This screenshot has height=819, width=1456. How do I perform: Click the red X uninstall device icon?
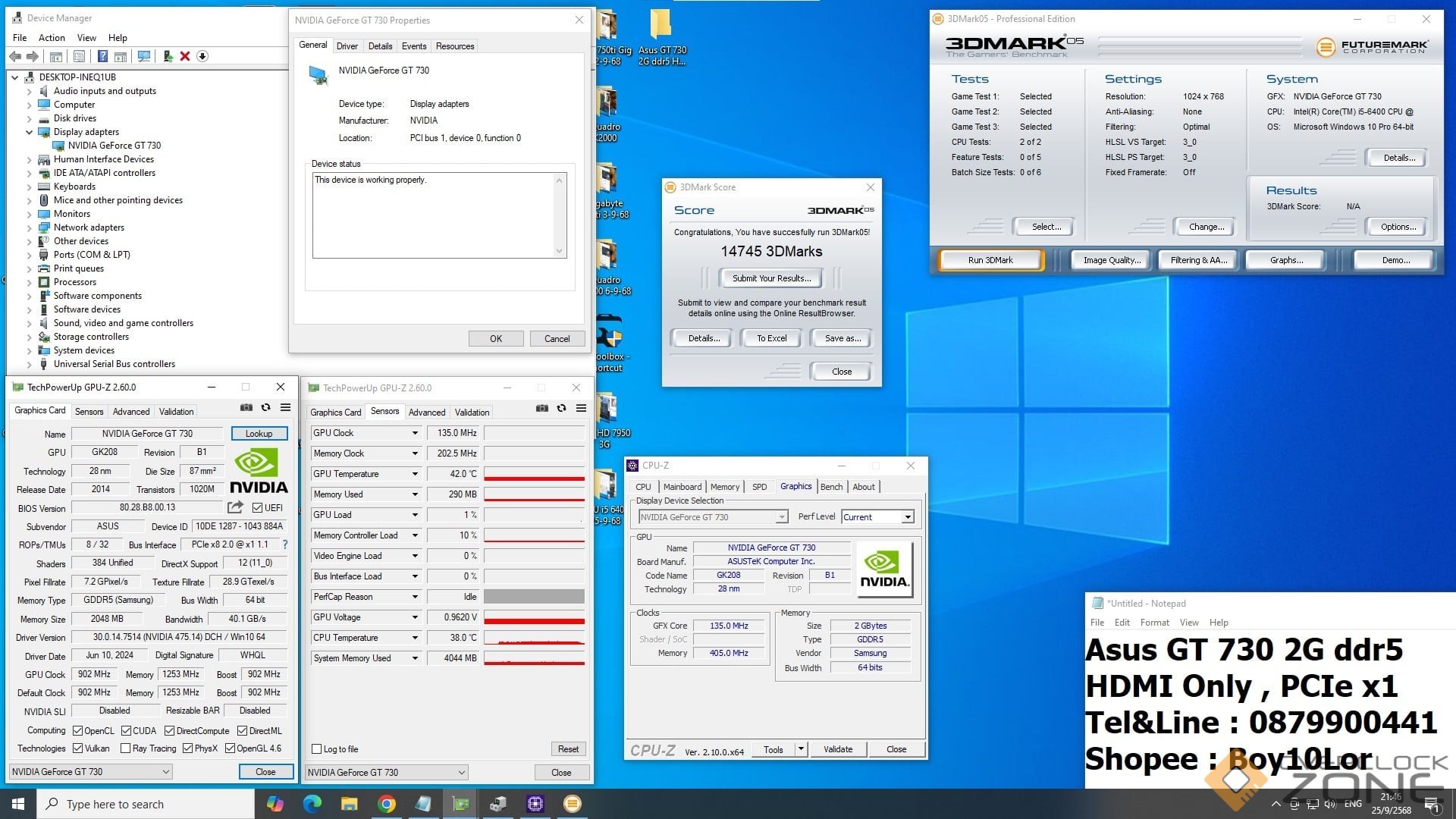click(x=184, y=56)
